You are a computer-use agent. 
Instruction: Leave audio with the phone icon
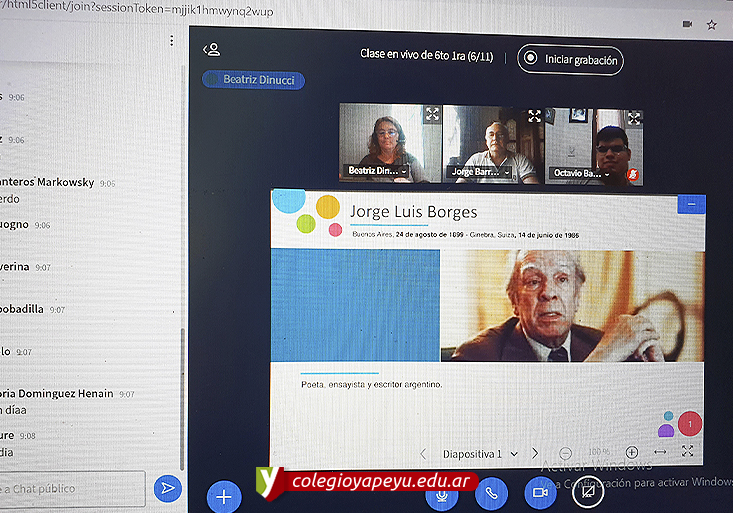pyautogui.click(x=491, y=492)
